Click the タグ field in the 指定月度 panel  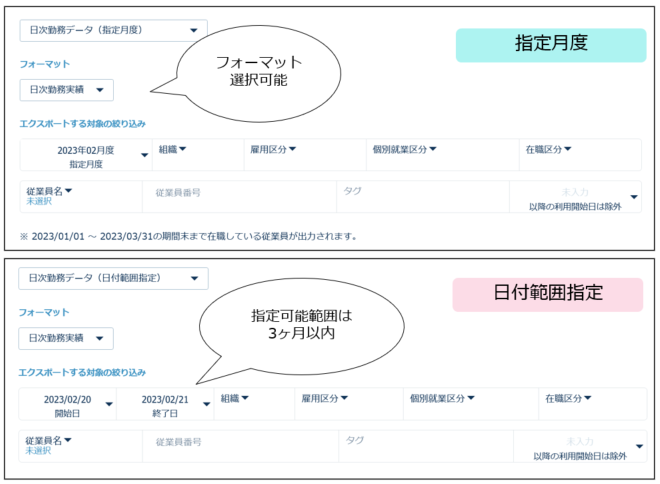coord(423,197)
